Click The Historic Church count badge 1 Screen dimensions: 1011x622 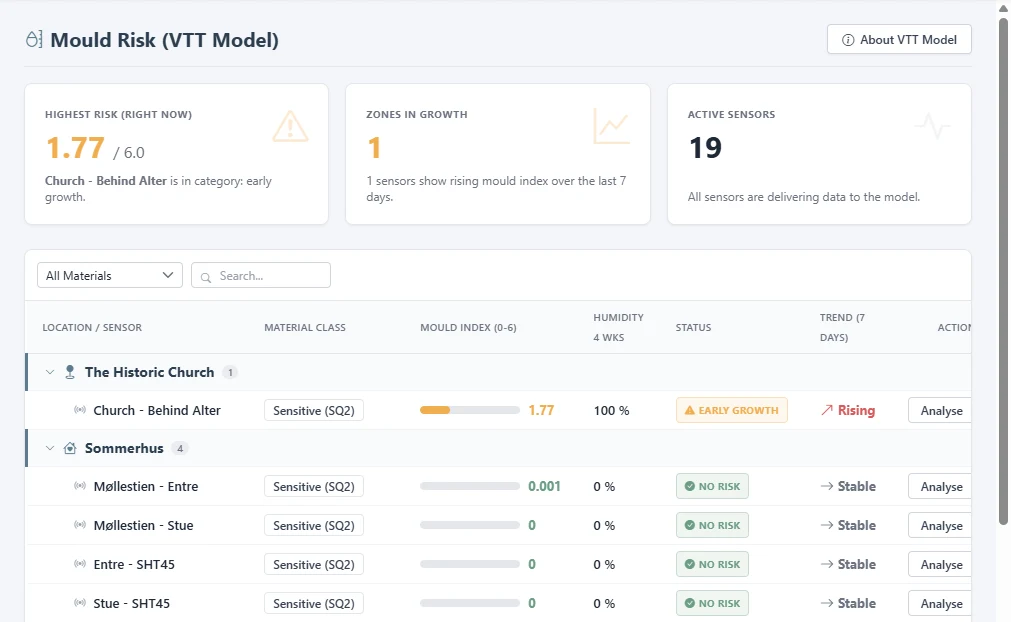[230, 372]
